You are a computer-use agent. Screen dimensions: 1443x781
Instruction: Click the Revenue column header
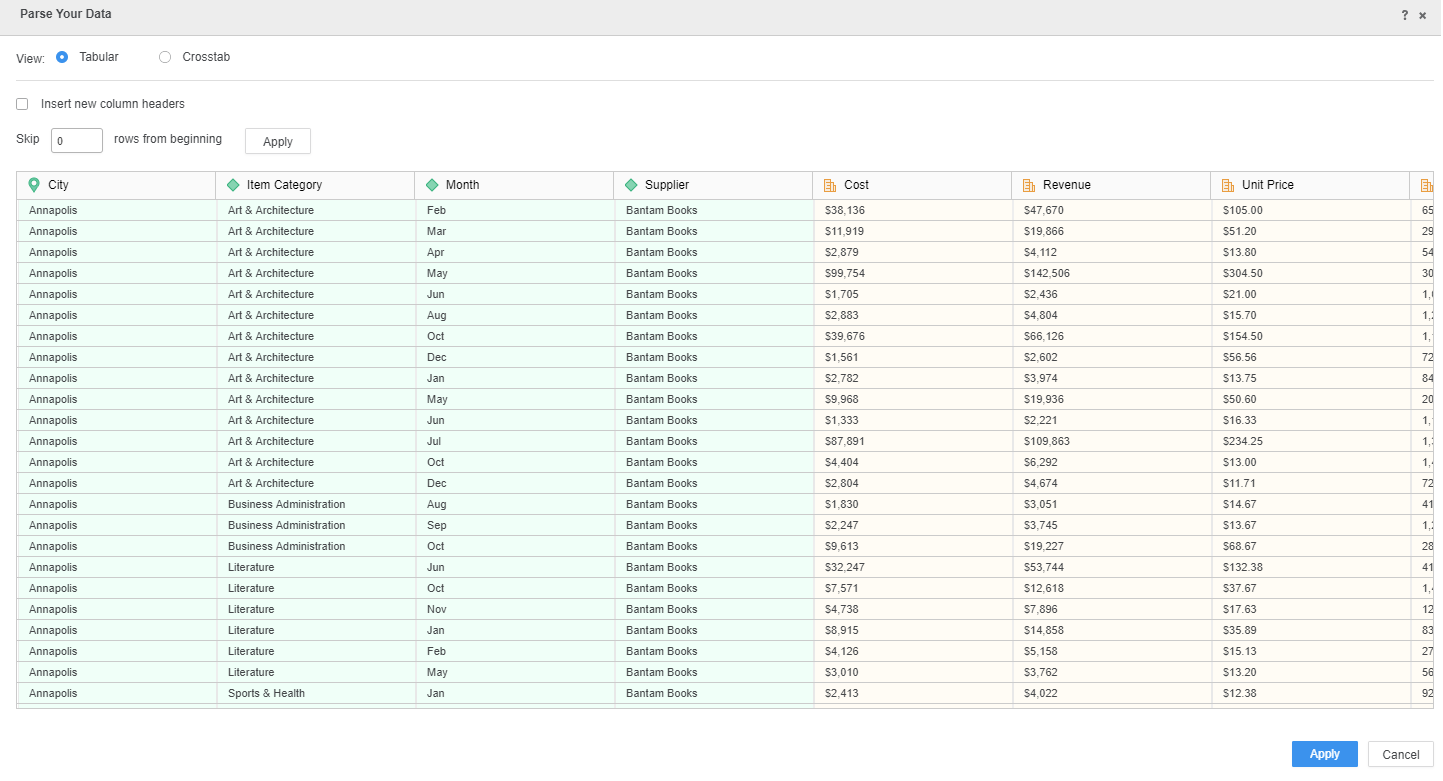tap(1066, 185)
